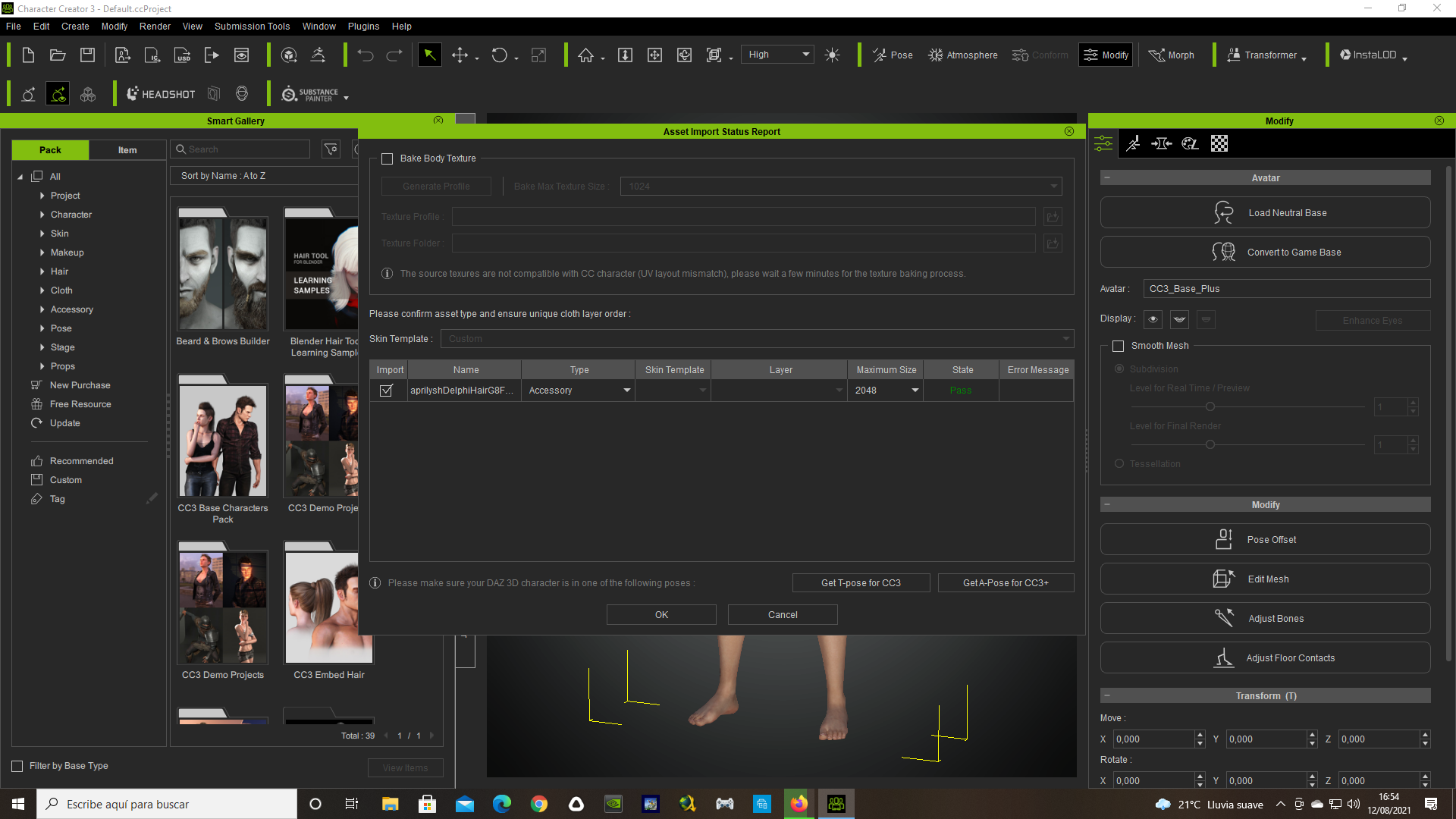1456x819 pixels.
Task: Open the Plugins menu
Action: pos(363,26)
